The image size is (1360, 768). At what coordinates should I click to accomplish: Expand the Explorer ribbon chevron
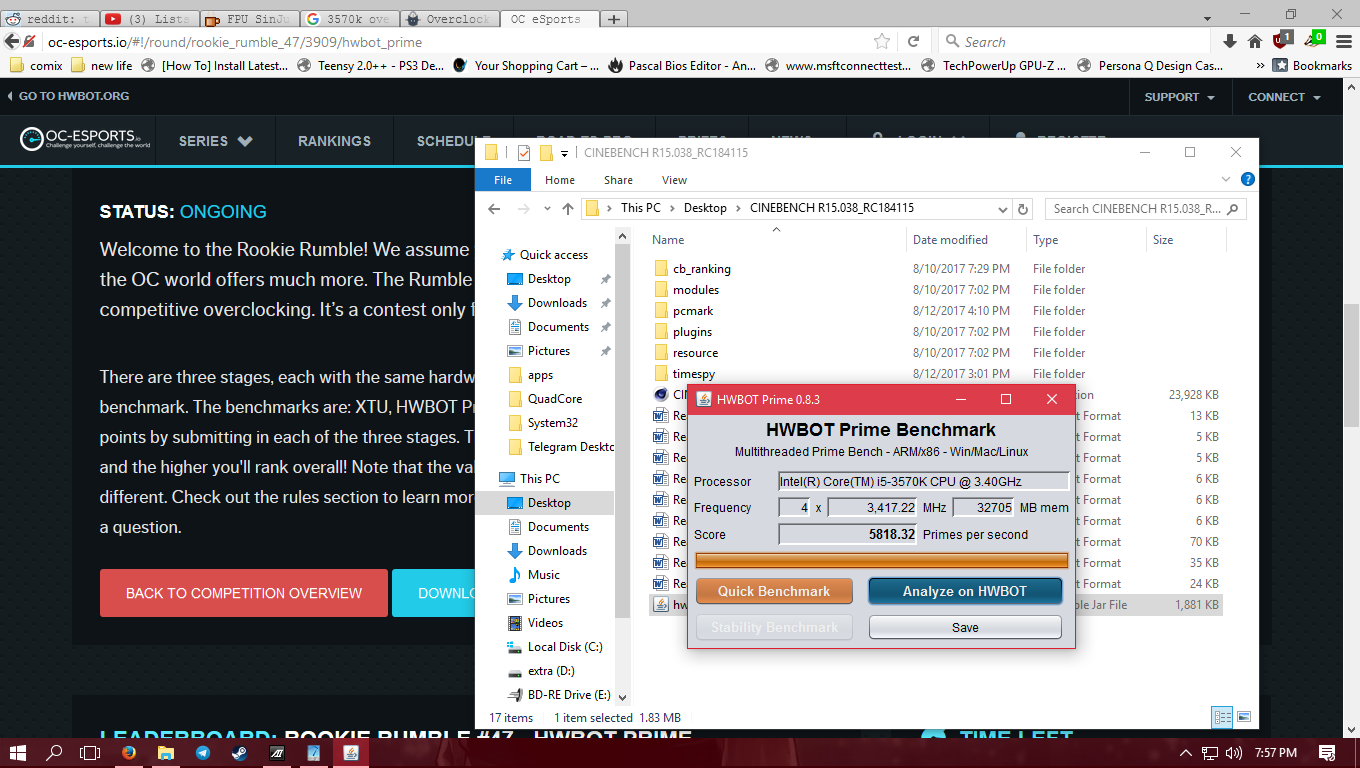pos(1228,179)
